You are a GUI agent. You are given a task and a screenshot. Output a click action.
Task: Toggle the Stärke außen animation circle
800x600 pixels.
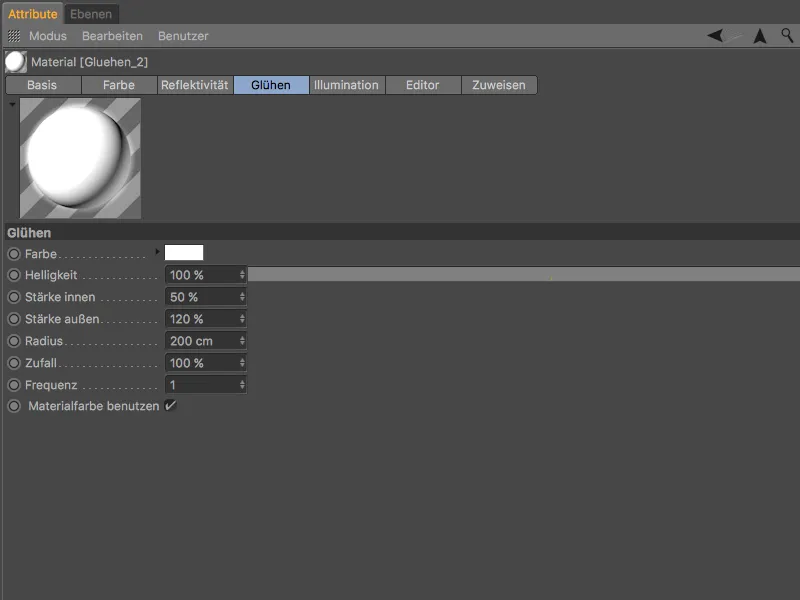[x=14, y=319]
